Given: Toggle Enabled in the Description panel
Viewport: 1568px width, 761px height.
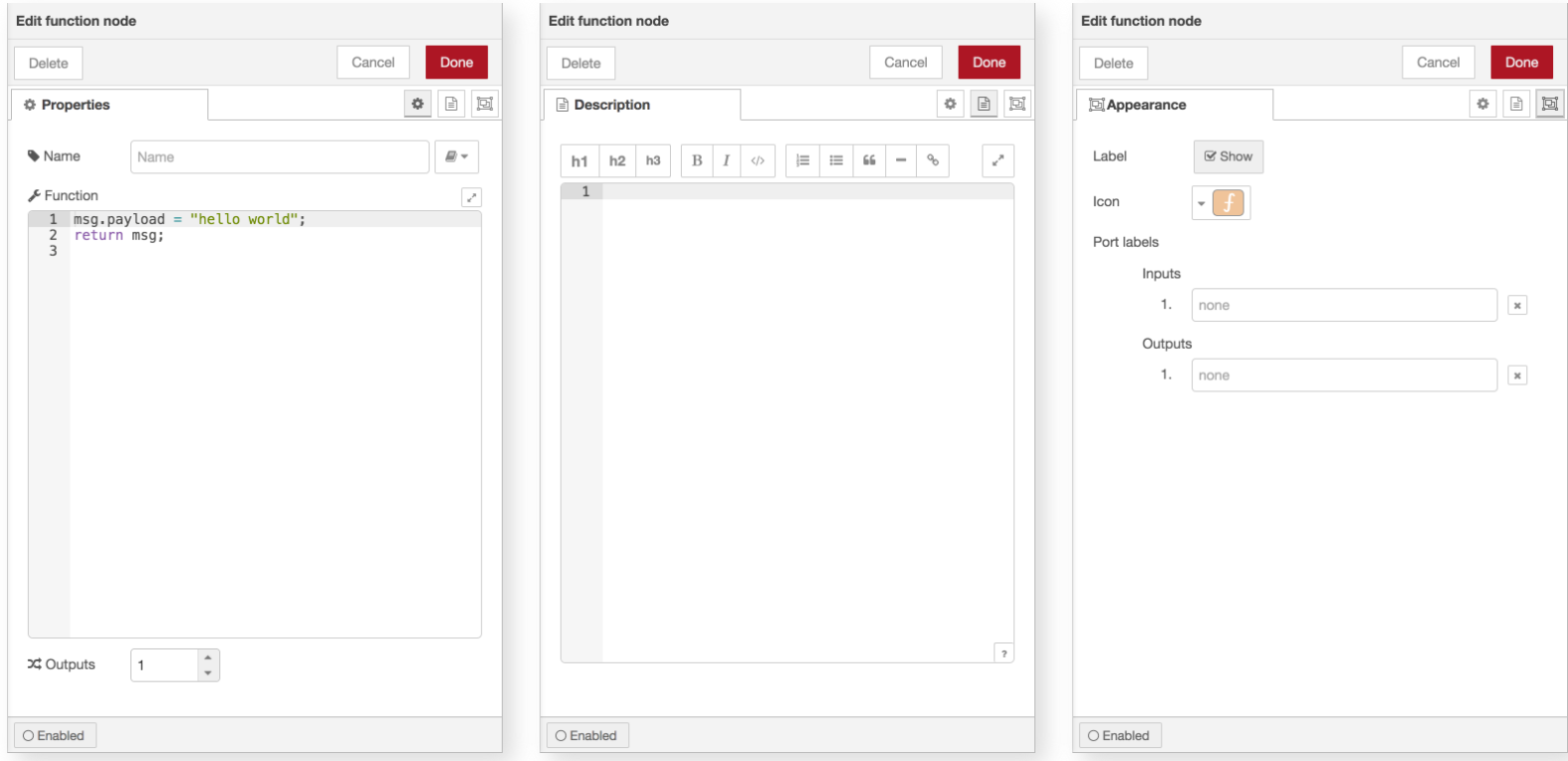Looking at the screenshot, I should (587, 736).
